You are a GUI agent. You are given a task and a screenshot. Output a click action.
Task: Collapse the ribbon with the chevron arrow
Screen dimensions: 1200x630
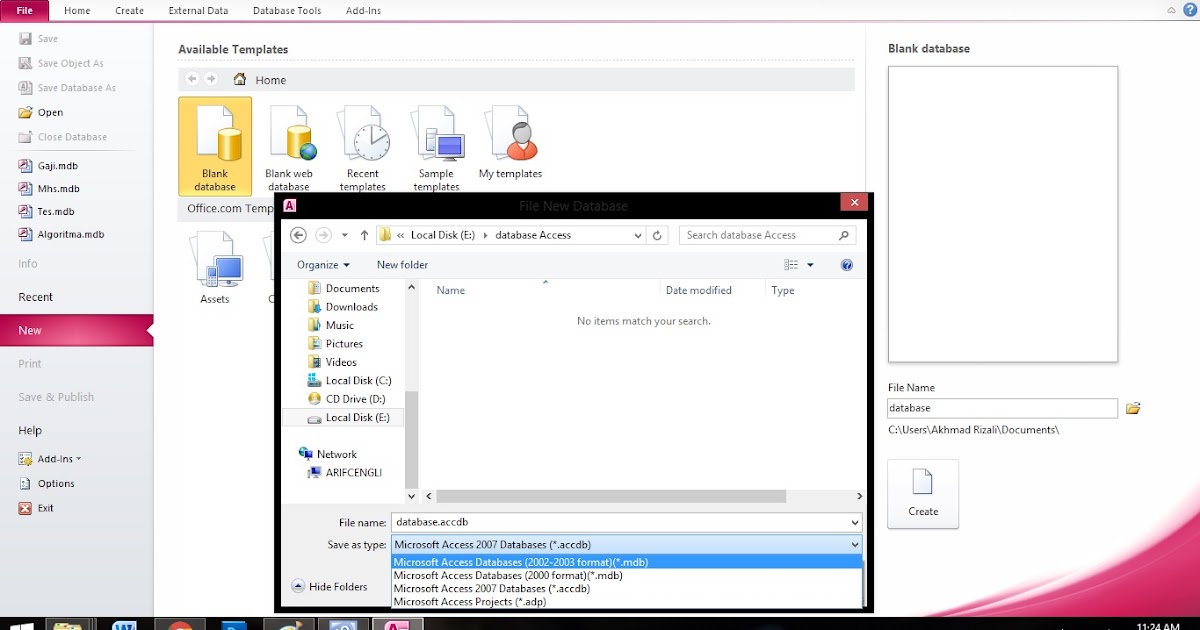pos(1171,10)
